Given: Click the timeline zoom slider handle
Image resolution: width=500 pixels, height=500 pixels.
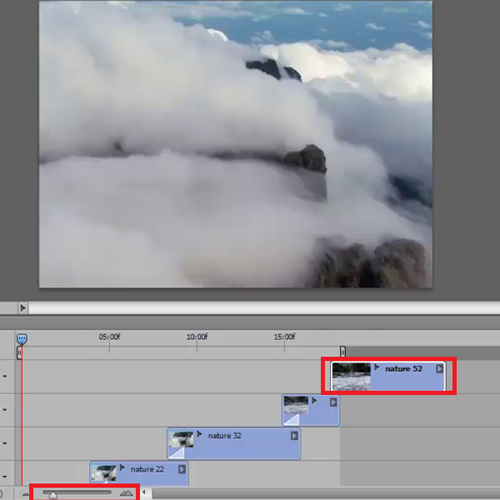Looking at the screenshot, I should click(x=53, y=496).
